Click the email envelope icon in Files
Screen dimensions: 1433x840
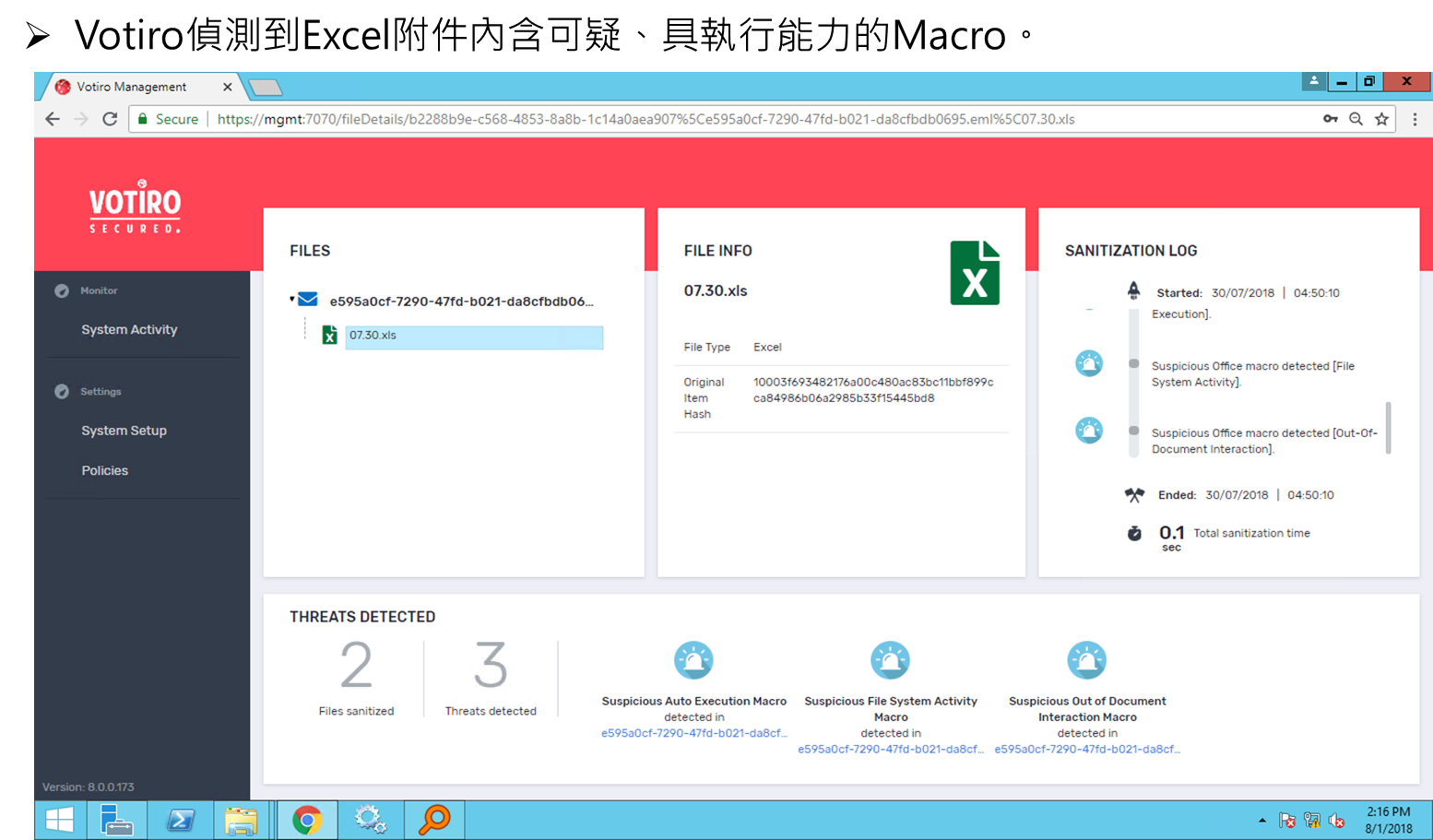tap(308, 300)
